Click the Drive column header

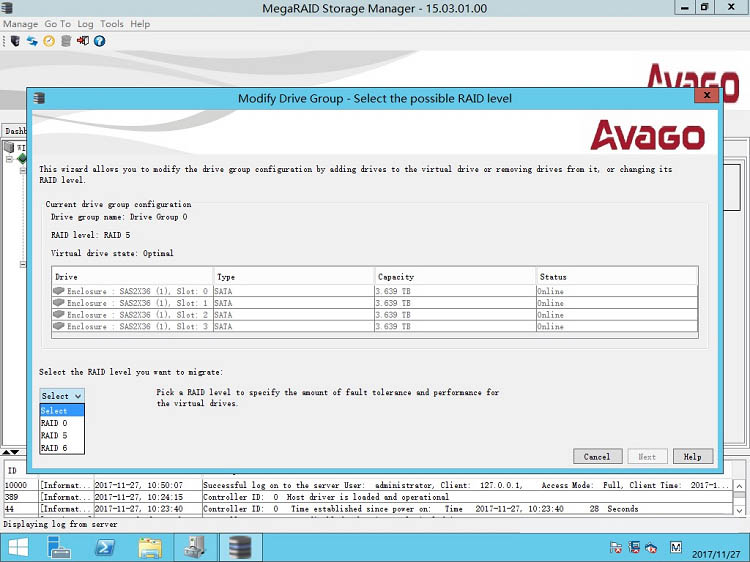coord(132,276)
